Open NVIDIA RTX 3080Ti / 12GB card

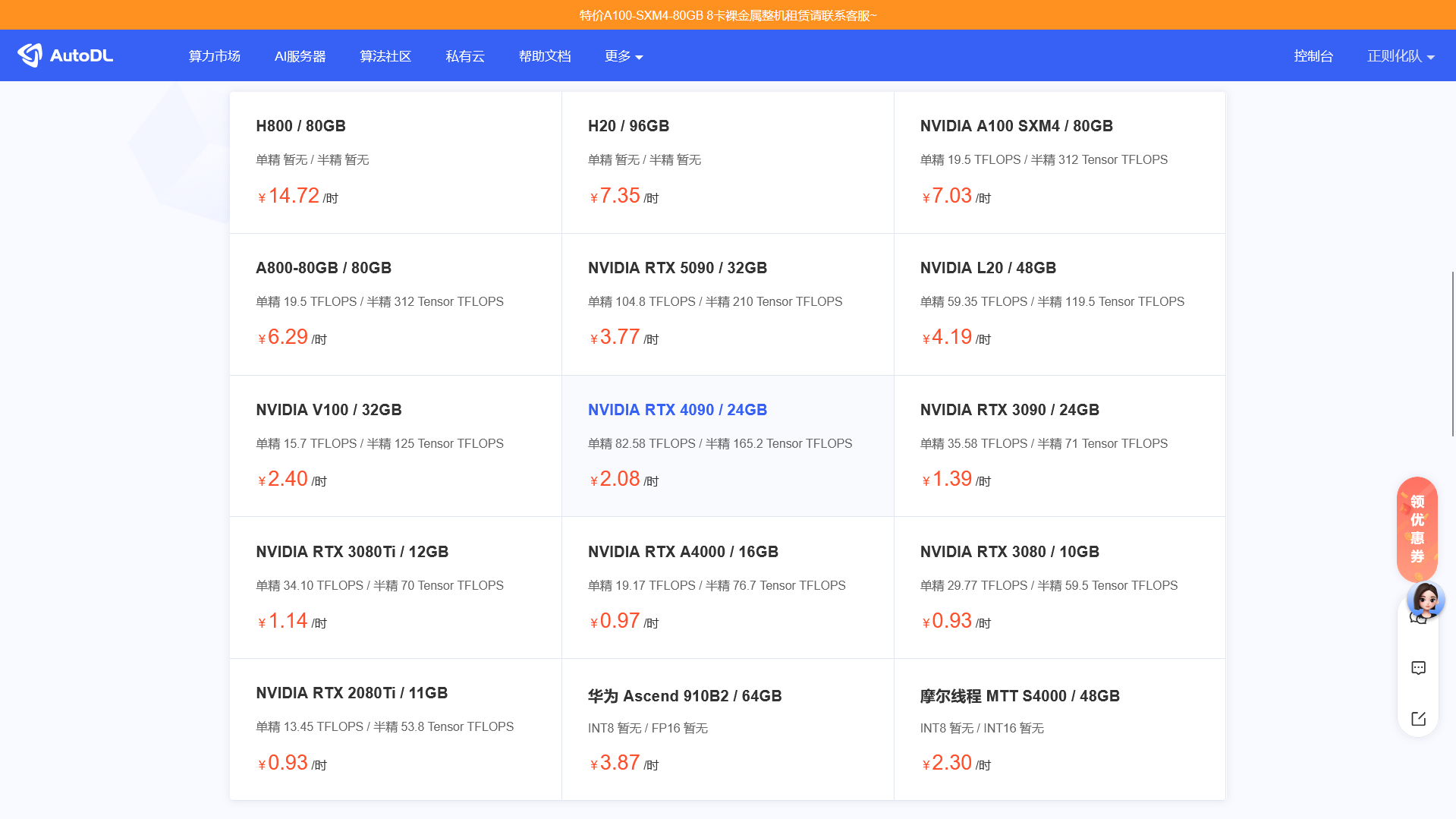tap(395, 587)
